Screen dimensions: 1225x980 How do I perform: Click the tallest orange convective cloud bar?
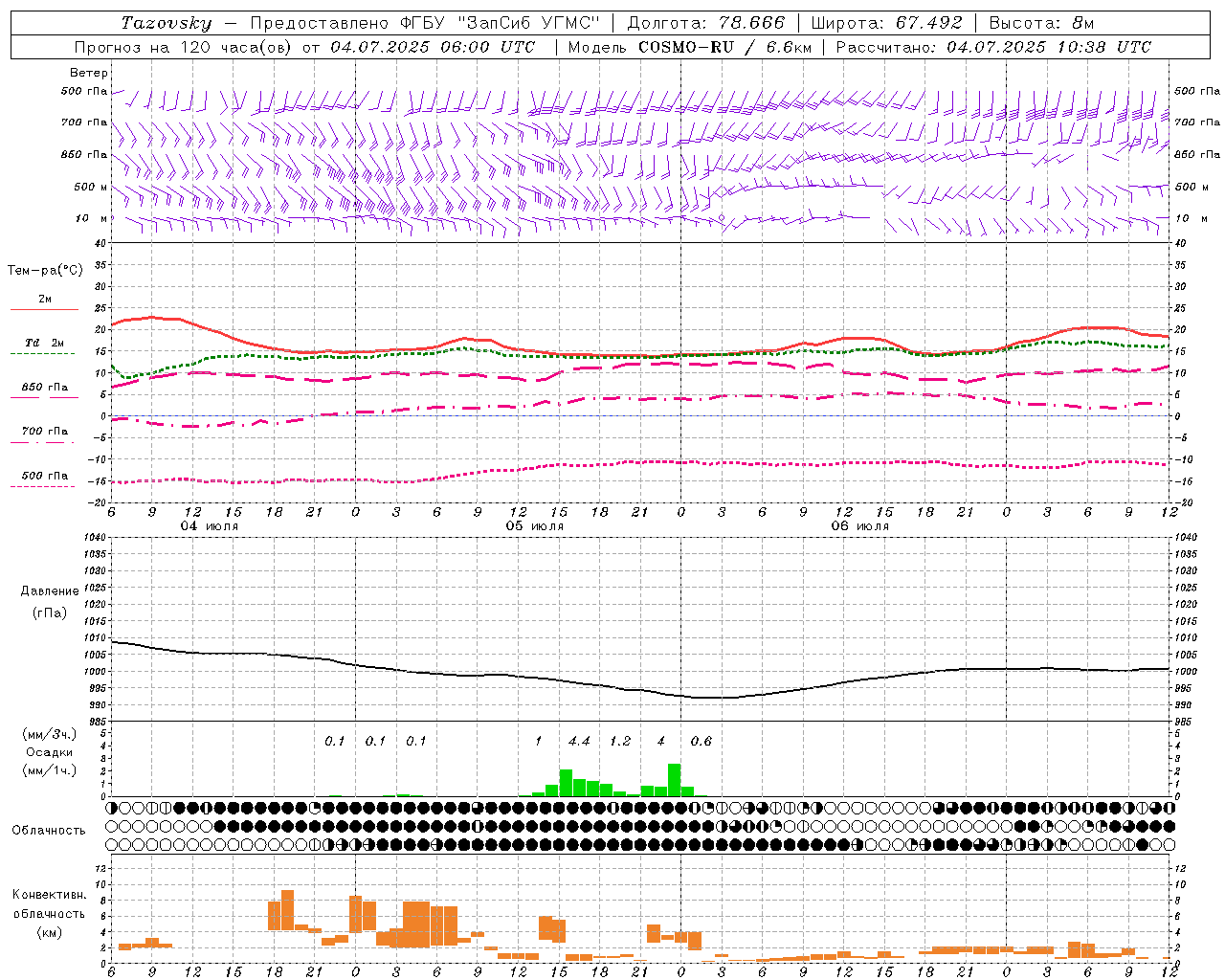[x=287, y=909]
